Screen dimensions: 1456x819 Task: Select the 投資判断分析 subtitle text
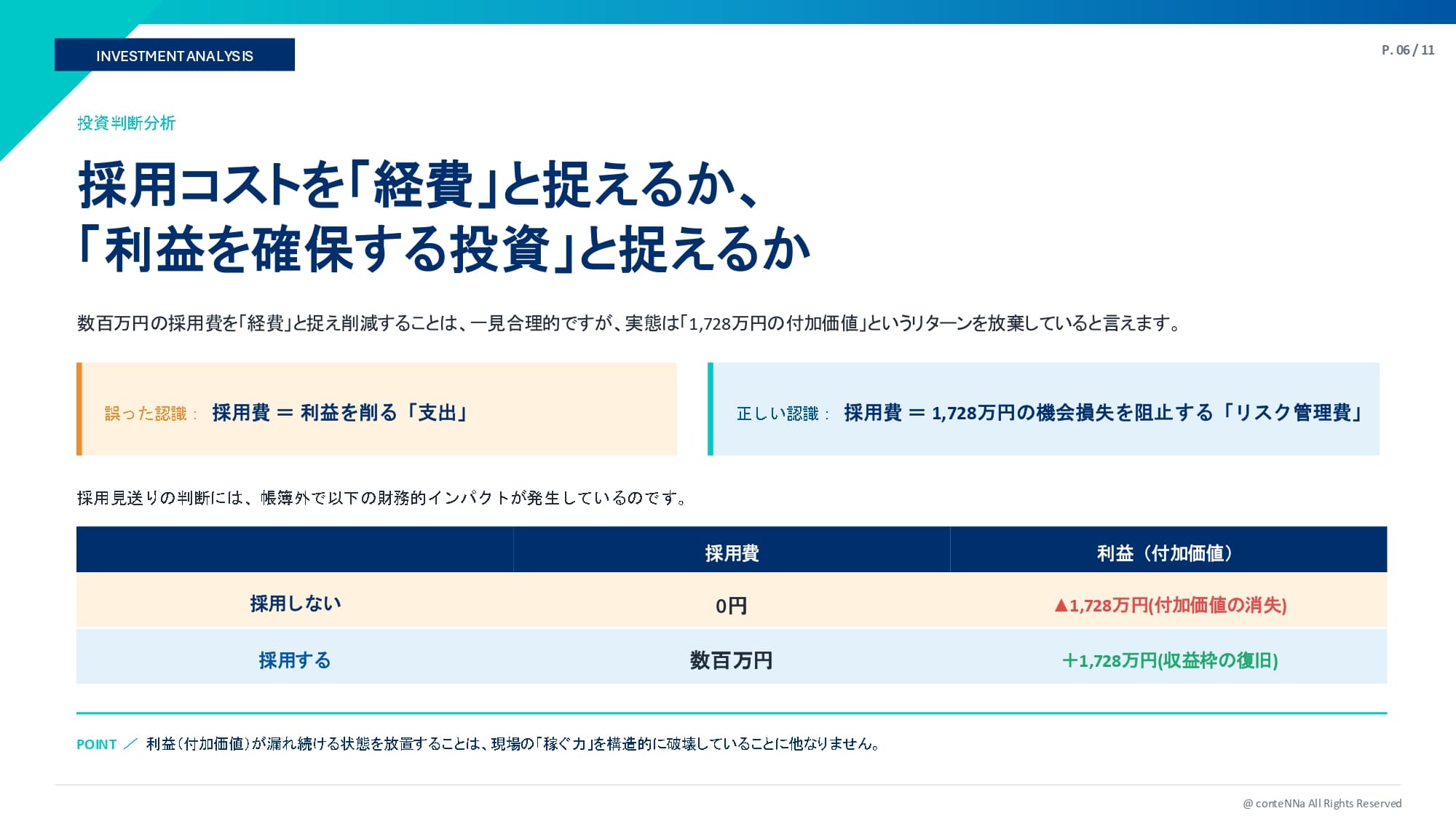point(127,123)
